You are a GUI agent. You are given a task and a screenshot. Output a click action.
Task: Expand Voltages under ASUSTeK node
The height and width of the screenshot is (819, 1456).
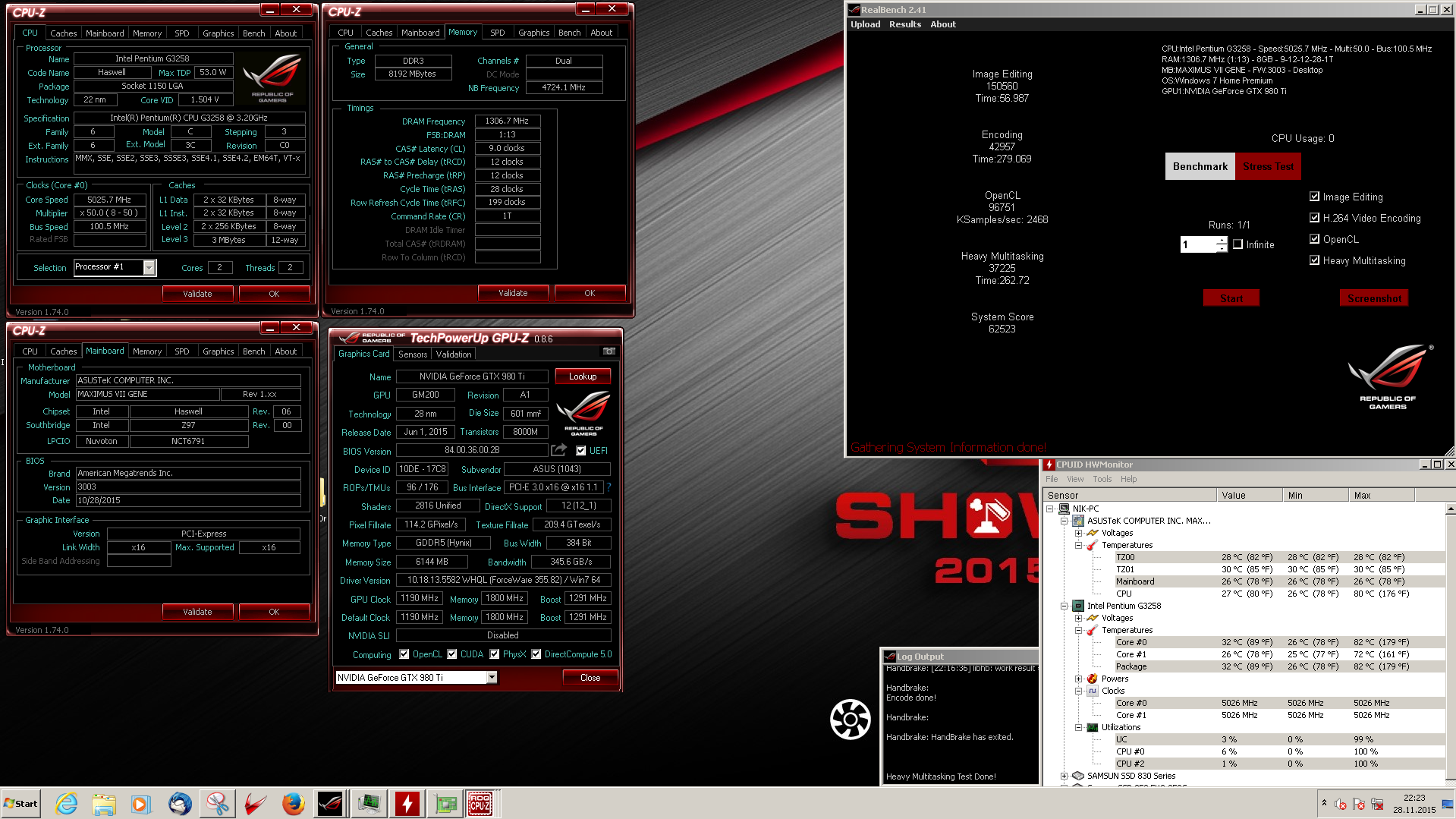[1078, 533]
